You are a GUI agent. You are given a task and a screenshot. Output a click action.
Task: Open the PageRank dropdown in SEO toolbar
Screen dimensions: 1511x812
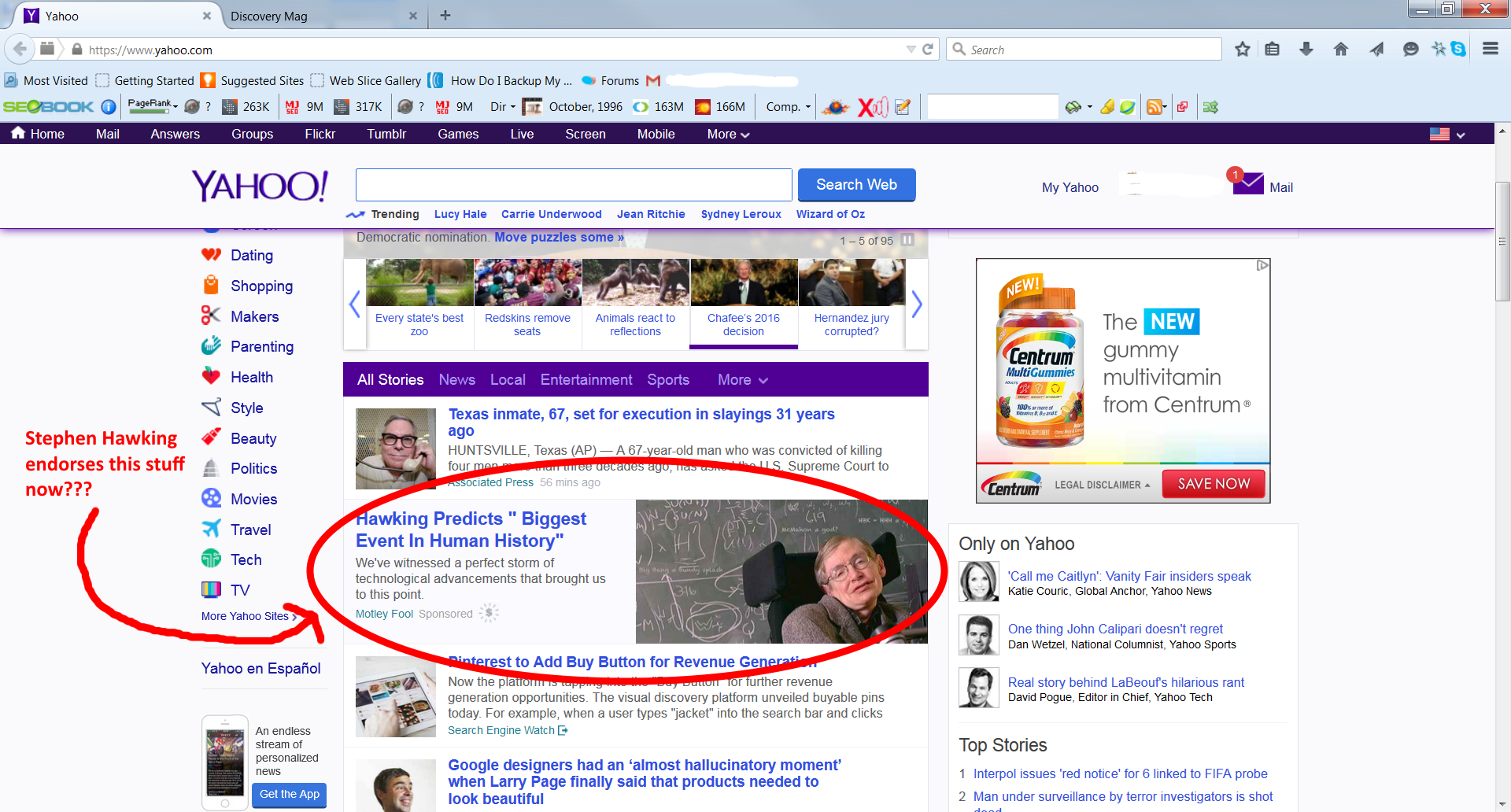[153, 105]
